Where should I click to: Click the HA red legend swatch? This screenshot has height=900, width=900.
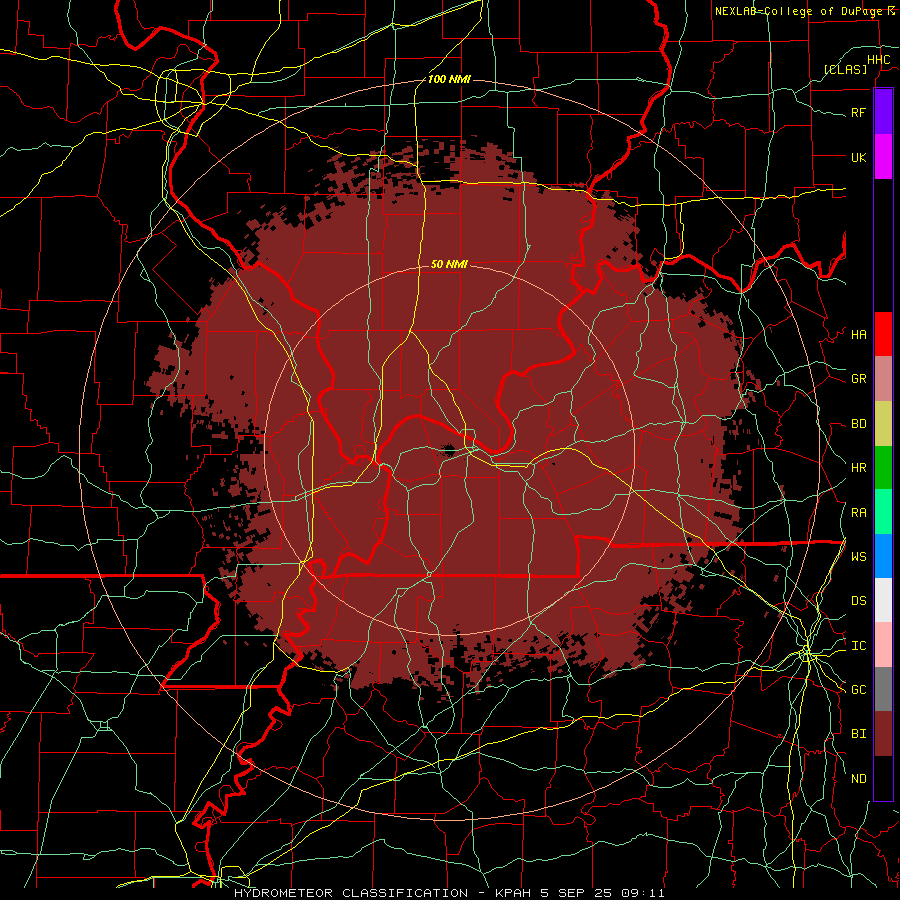(x=883, y=334)
